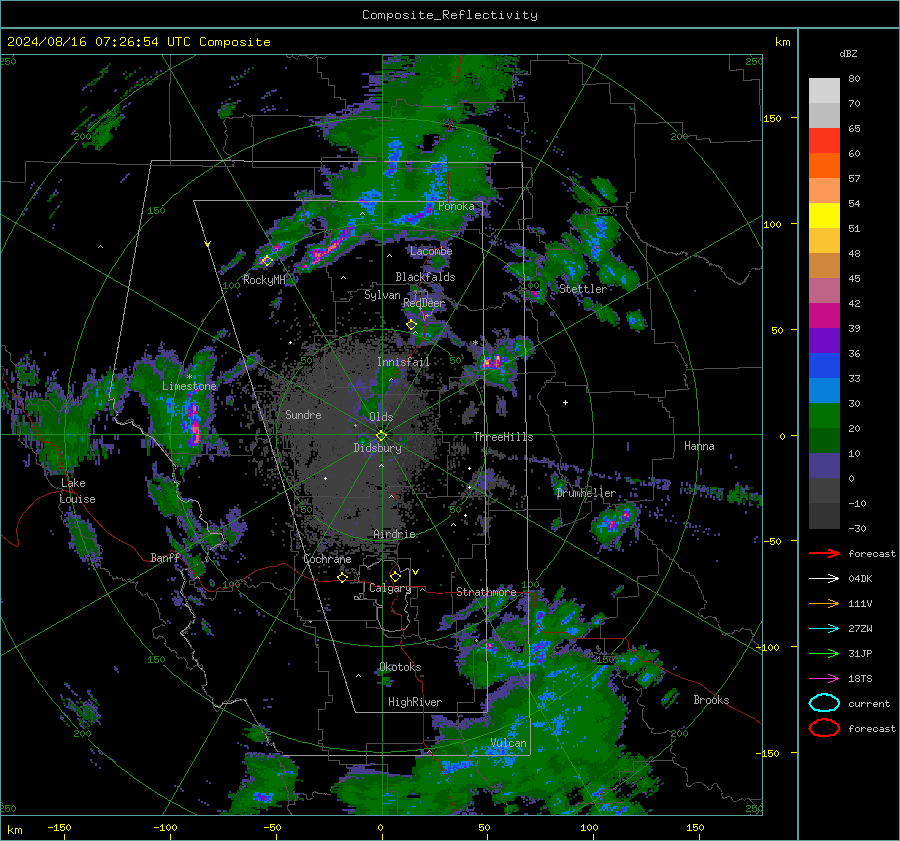Click the Blackfalds city label
900x841 pixels.
(x=425, y=277)
